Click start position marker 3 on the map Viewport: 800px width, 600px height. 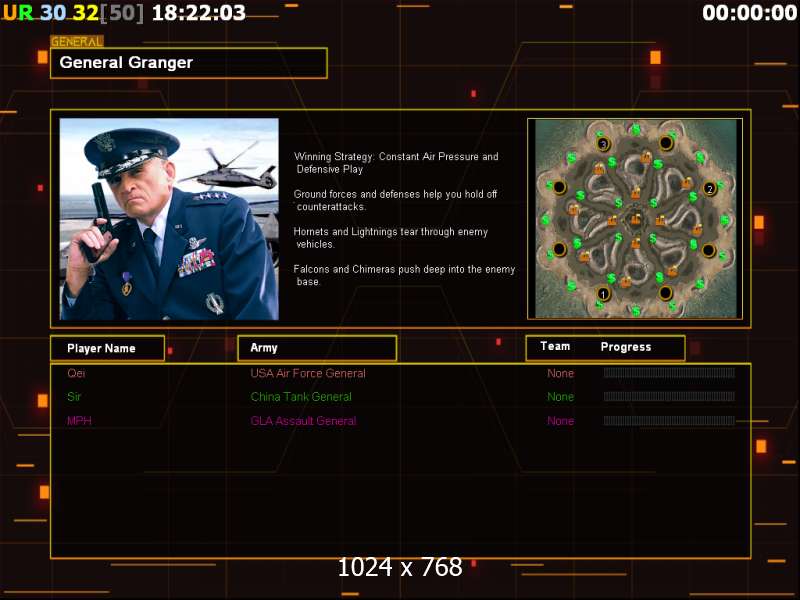click(604, 144)
